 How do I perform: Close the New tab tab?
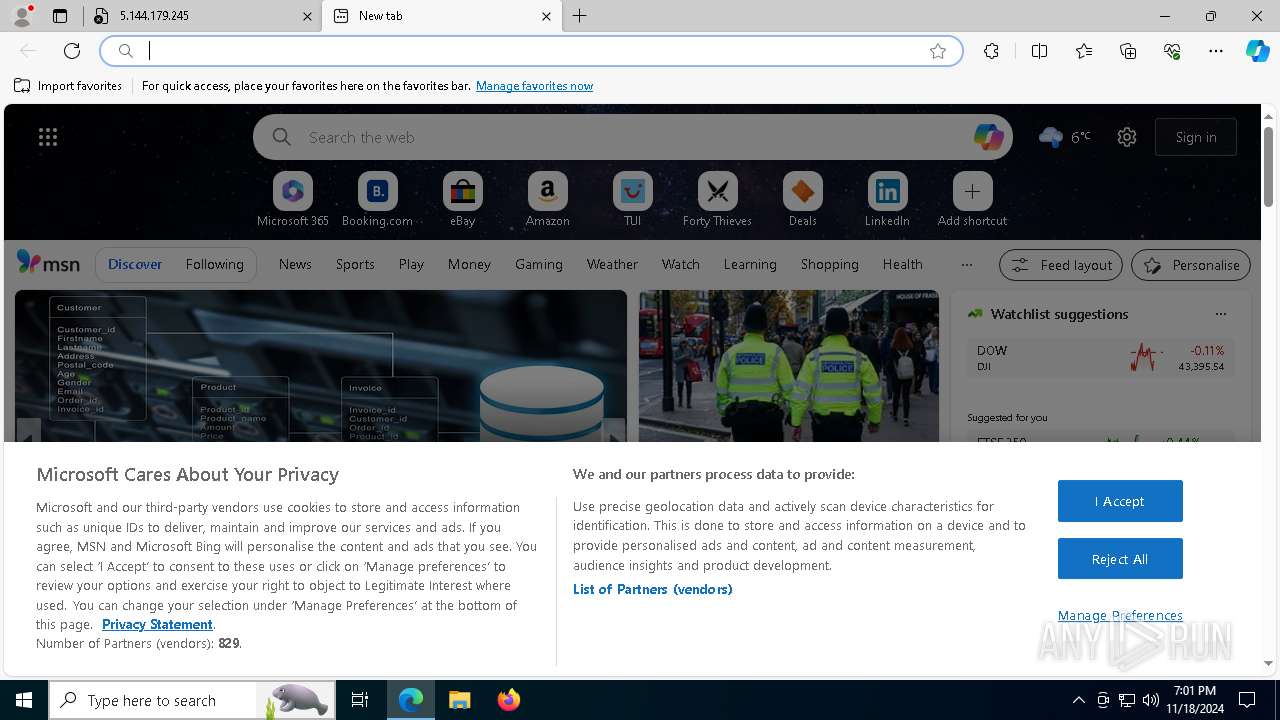pyautogui.click(x=546, y=16)
